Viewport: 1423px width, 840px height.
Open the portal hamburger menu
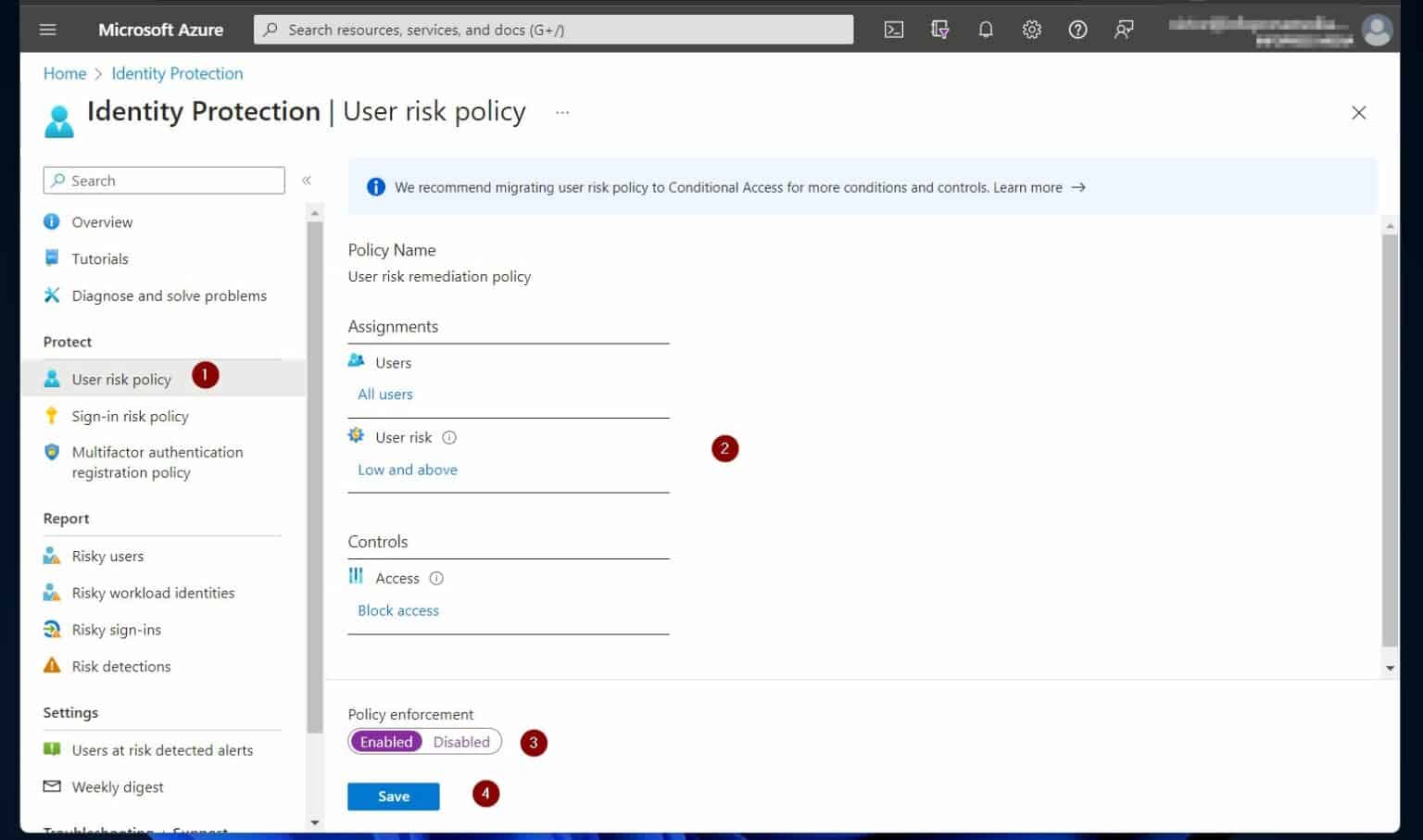[x=47, y=30]
